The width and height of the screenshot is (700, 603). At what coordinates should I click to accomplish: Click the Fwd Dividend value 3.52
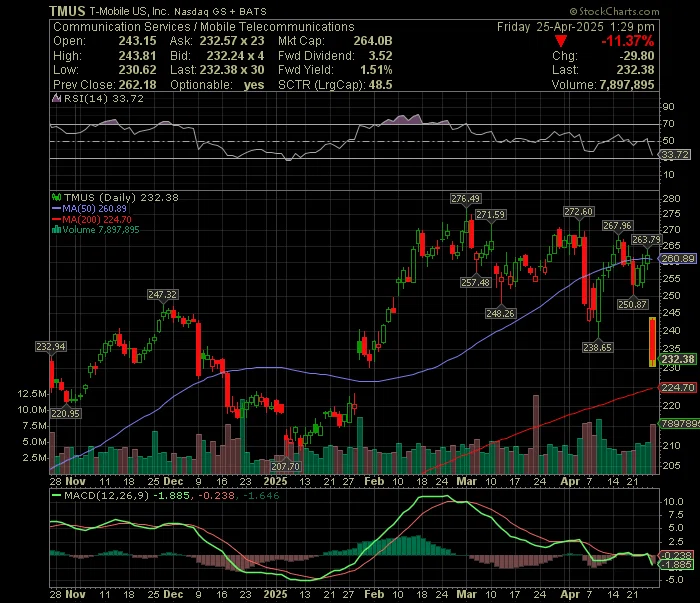(380, 56)
